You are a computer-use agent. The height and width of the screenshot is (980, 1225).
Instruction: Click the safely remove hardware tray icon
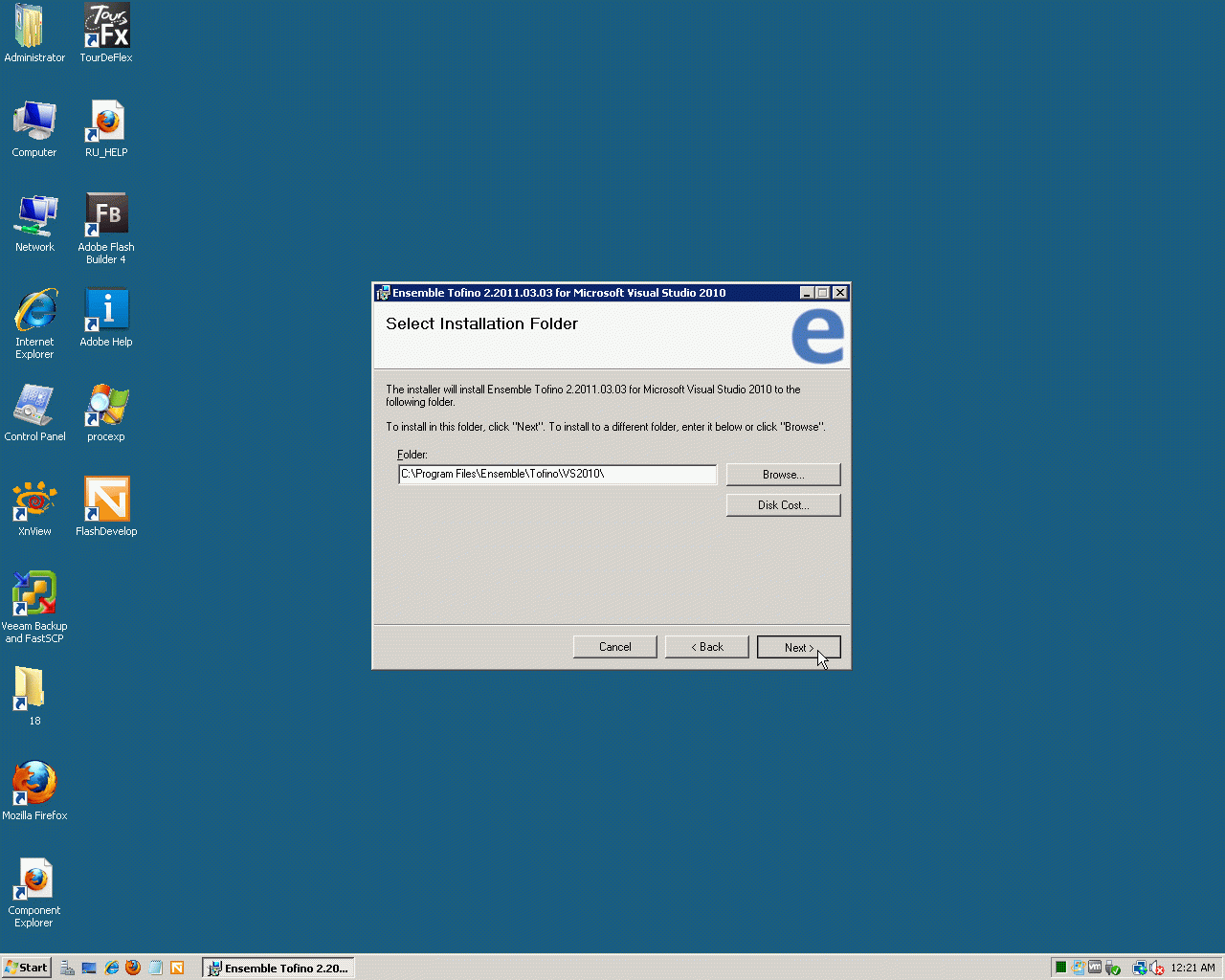(x=1112, y=968)
